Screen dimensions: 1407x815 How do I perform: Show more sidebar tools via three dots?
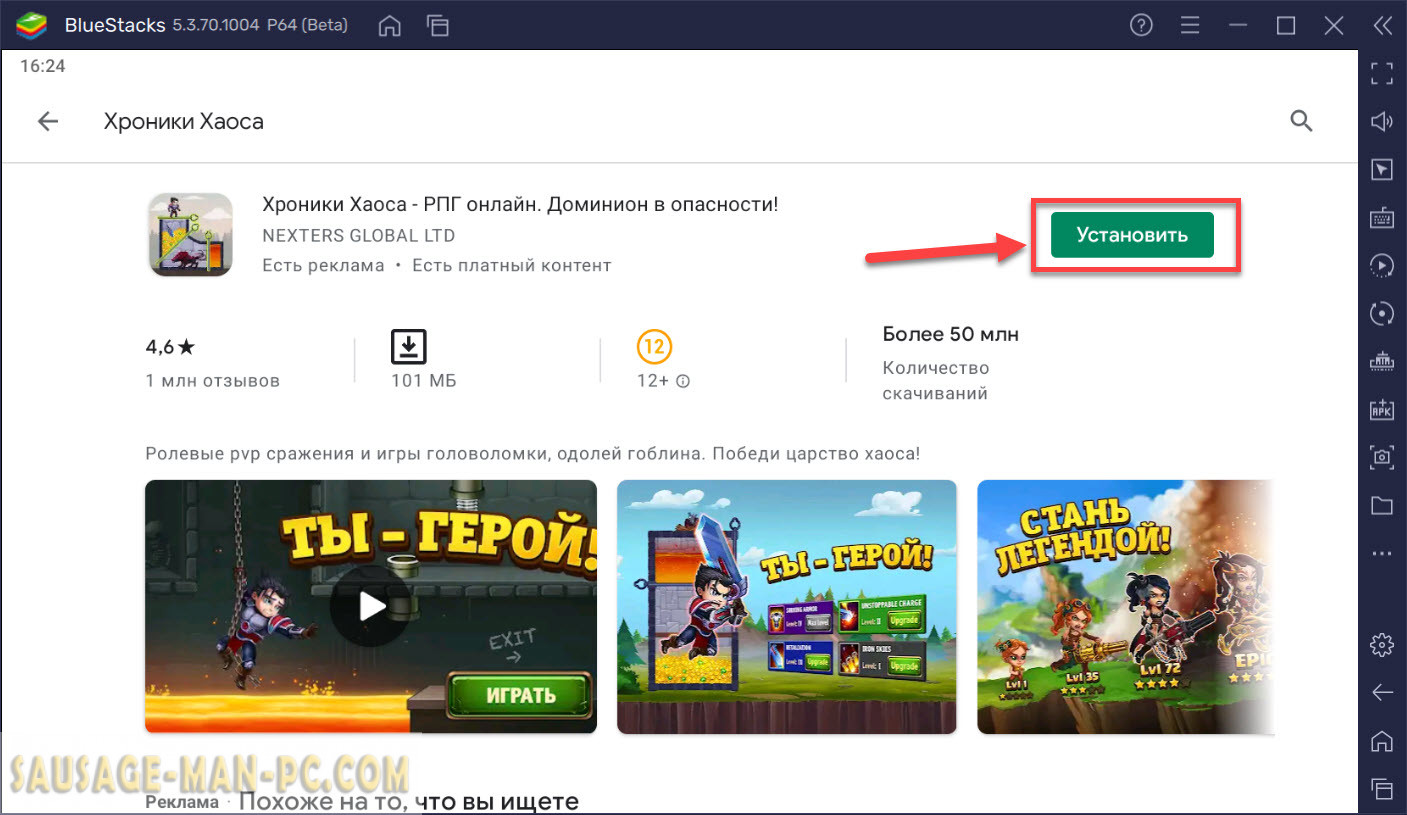[x=1382, y=554]
